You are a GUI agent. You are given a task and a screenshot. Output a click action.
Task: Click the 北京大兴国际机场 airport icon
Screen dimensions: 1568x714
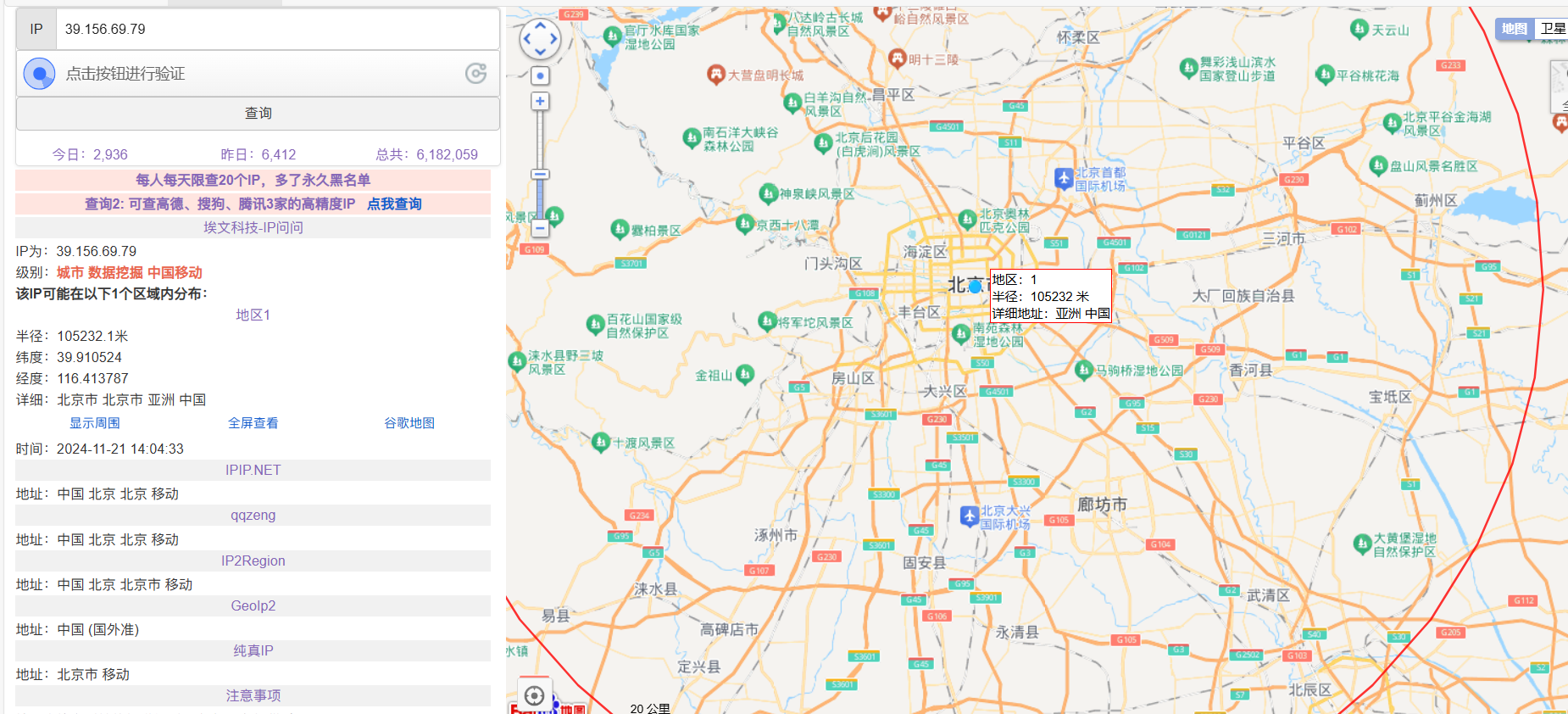pyautogui.click(x=970, y=516)
